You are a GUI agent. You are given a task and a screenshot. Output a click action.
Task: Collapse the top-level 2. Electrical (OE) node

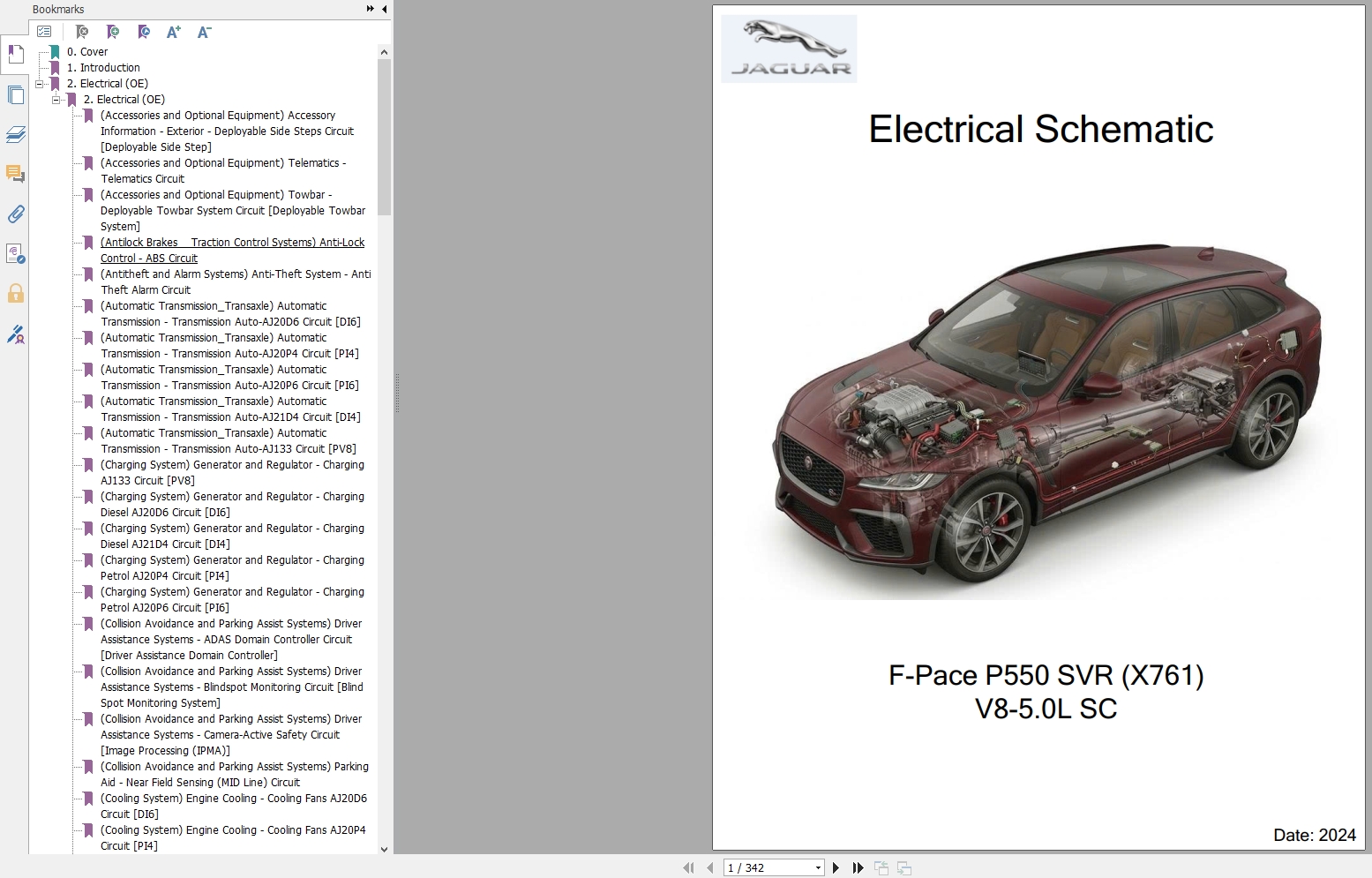[40, 84]
